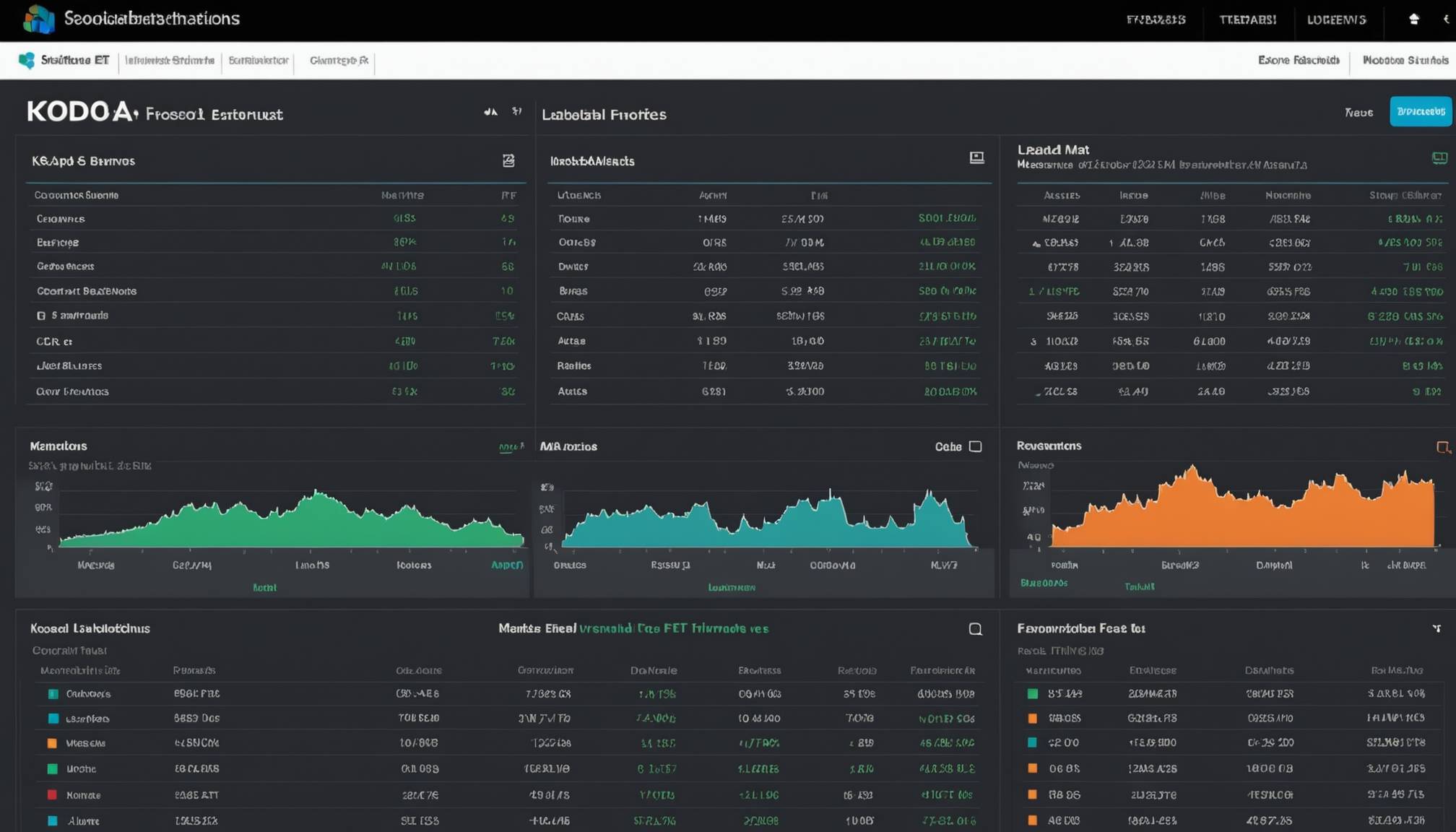Click the search icon in Mentas Eheal panel header
1456x832 pixels.
click(975, 629)
